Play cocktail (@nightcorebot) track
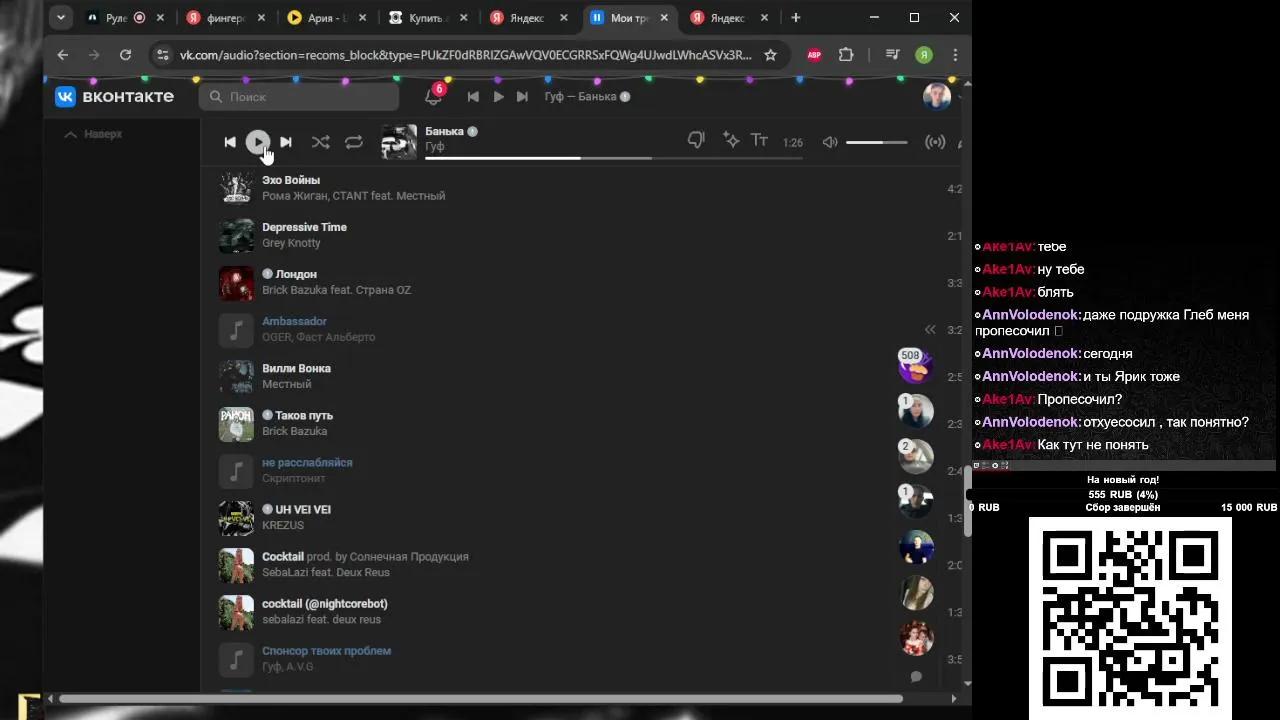The image size is (1280, 720). tap(324, 603)
